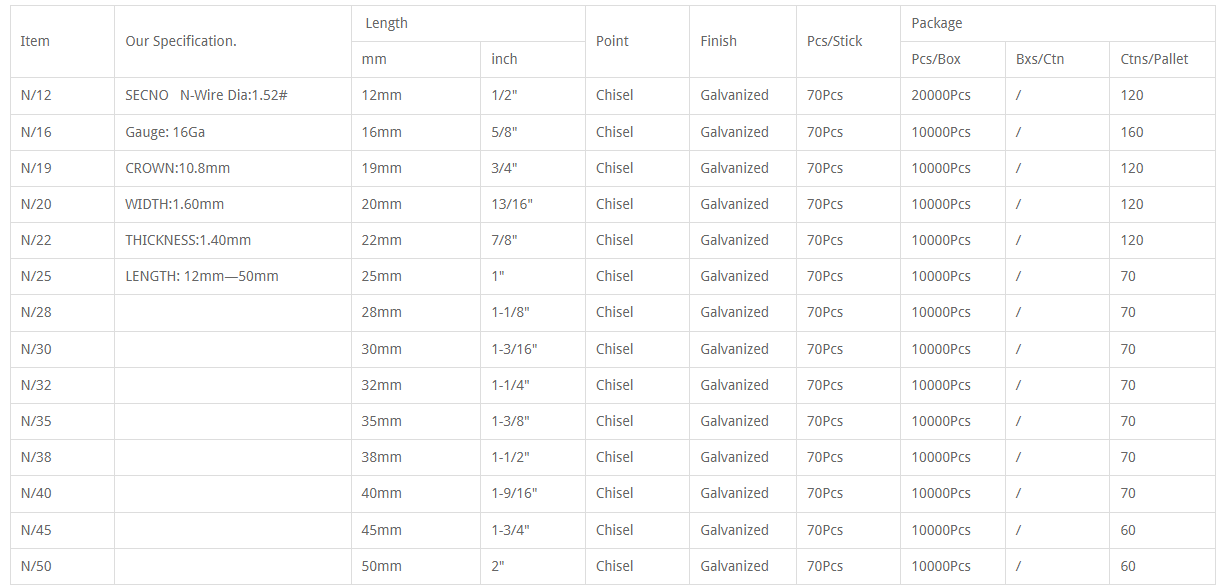Image resolution: width=1228 pixels, height=586 pixels.
Task: Select the Pcs/Stick column header
Action: point(848,41)
